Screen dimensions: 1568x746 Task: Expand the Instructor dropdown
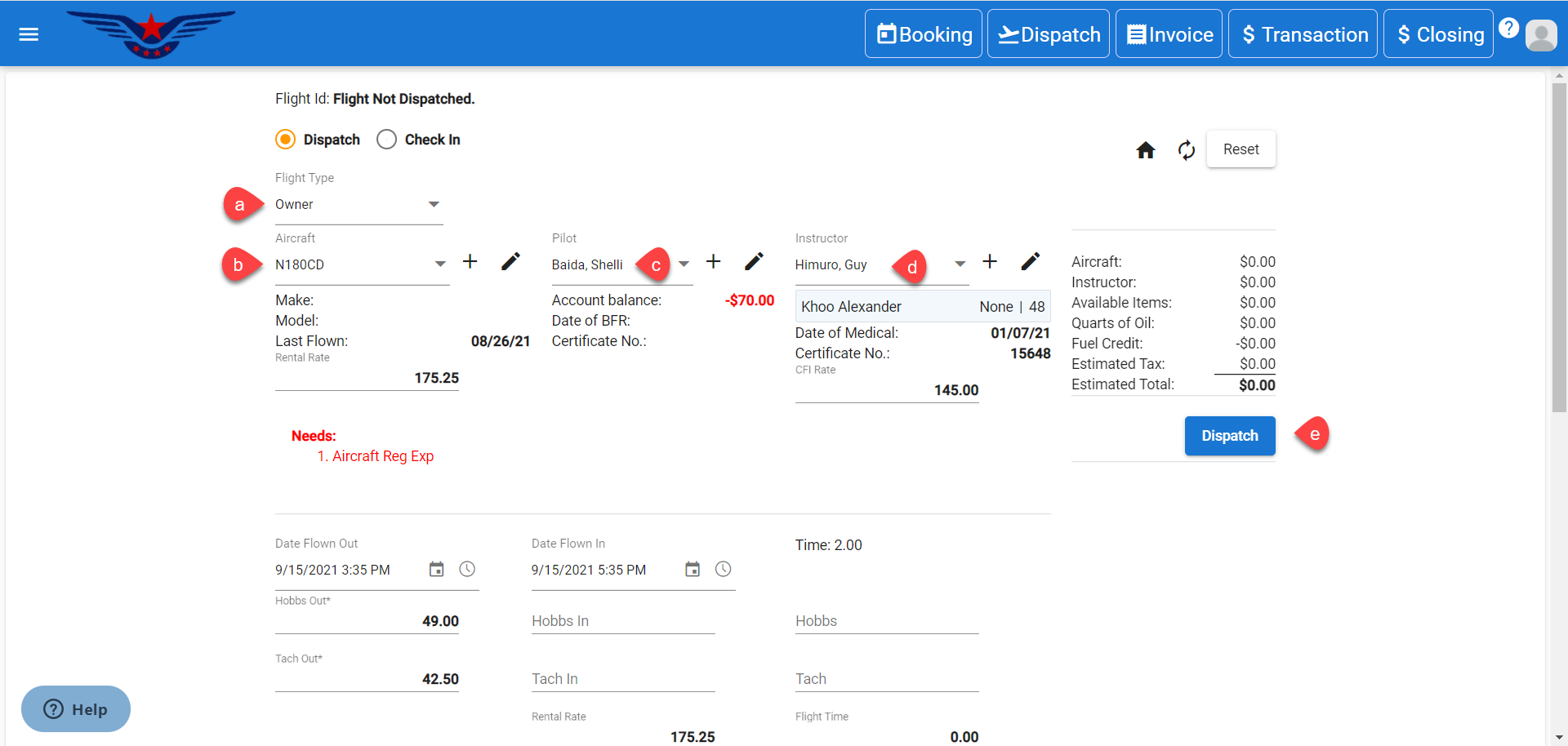tap(960, 264)
